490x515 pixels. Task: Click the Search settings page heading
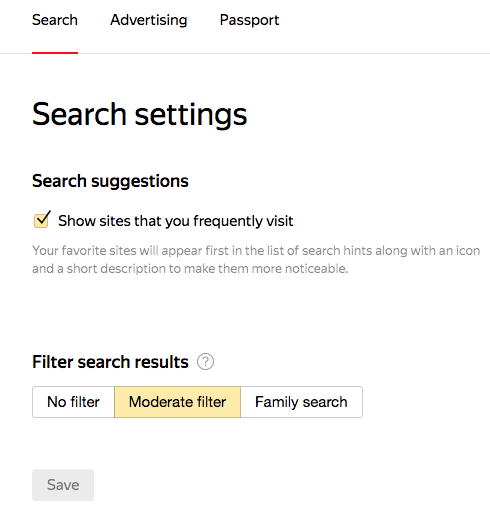(139, 115)
